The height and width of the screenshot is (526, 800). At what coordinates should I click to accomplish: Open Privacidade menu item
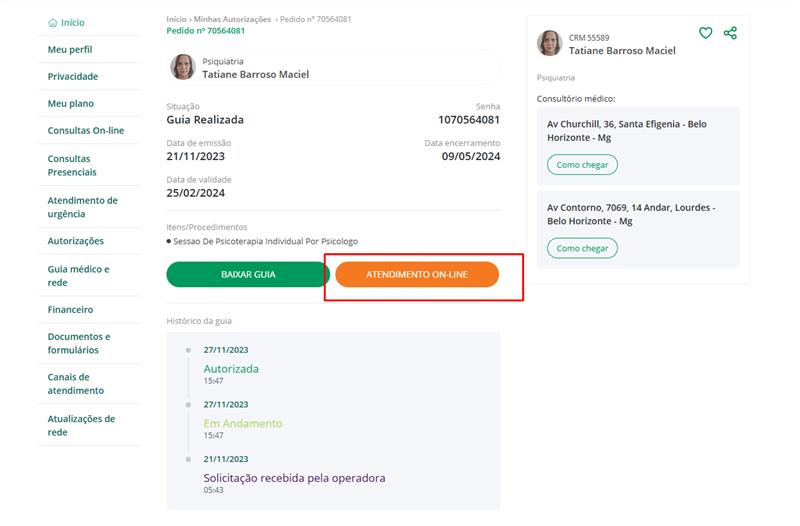73,77
